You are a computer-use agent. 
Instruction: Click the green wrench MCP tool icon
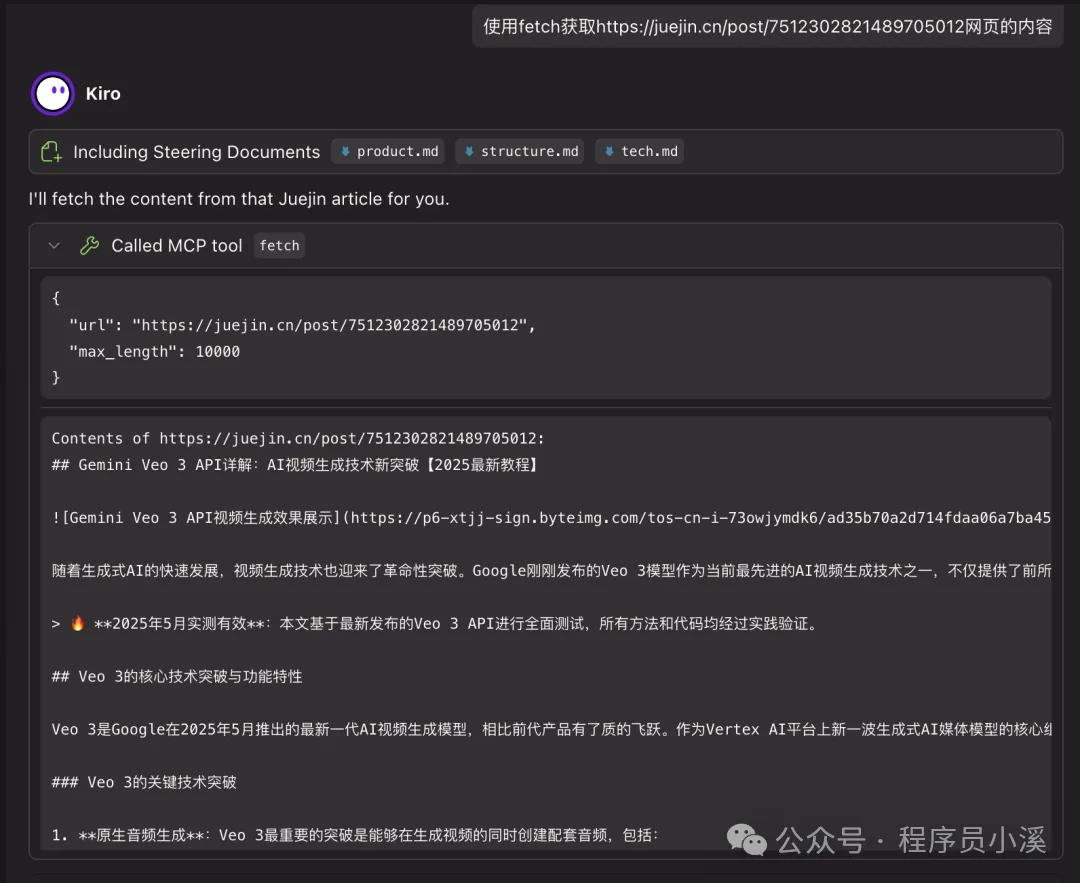89,245
